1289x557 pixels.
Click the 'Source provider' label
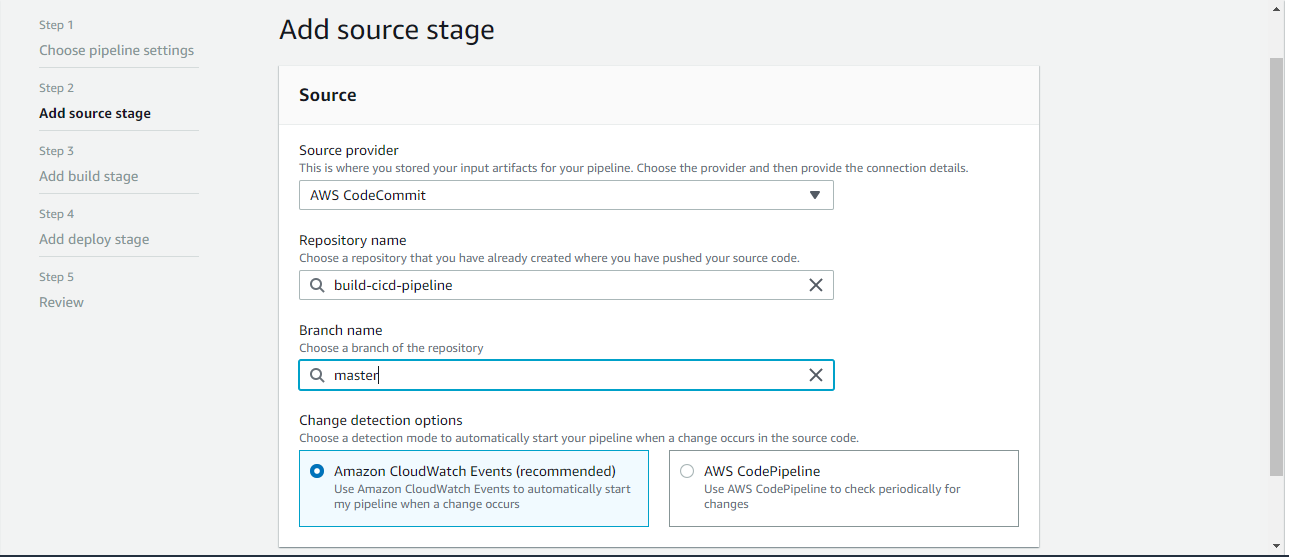click(x=349, y=150)
